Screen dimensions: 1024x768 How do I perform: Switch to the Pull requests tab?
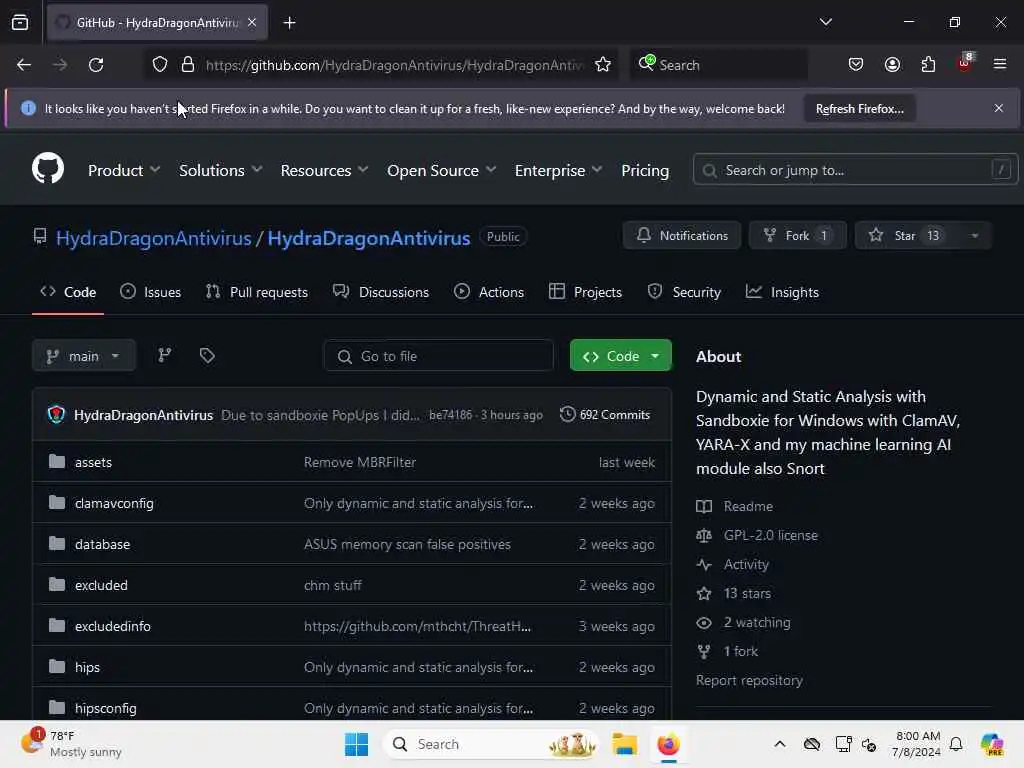pos(257,293)
